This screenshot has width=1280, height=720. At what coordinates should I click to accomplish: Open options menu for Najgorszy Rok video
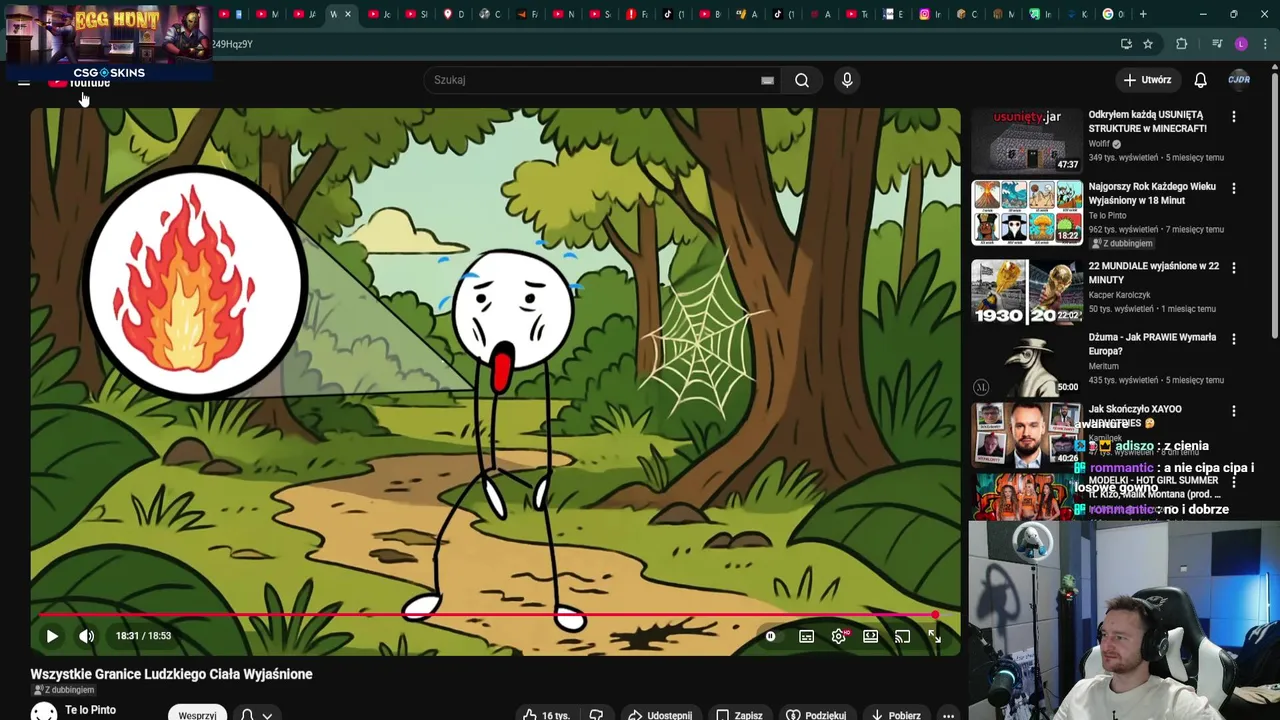[1234, 188]
